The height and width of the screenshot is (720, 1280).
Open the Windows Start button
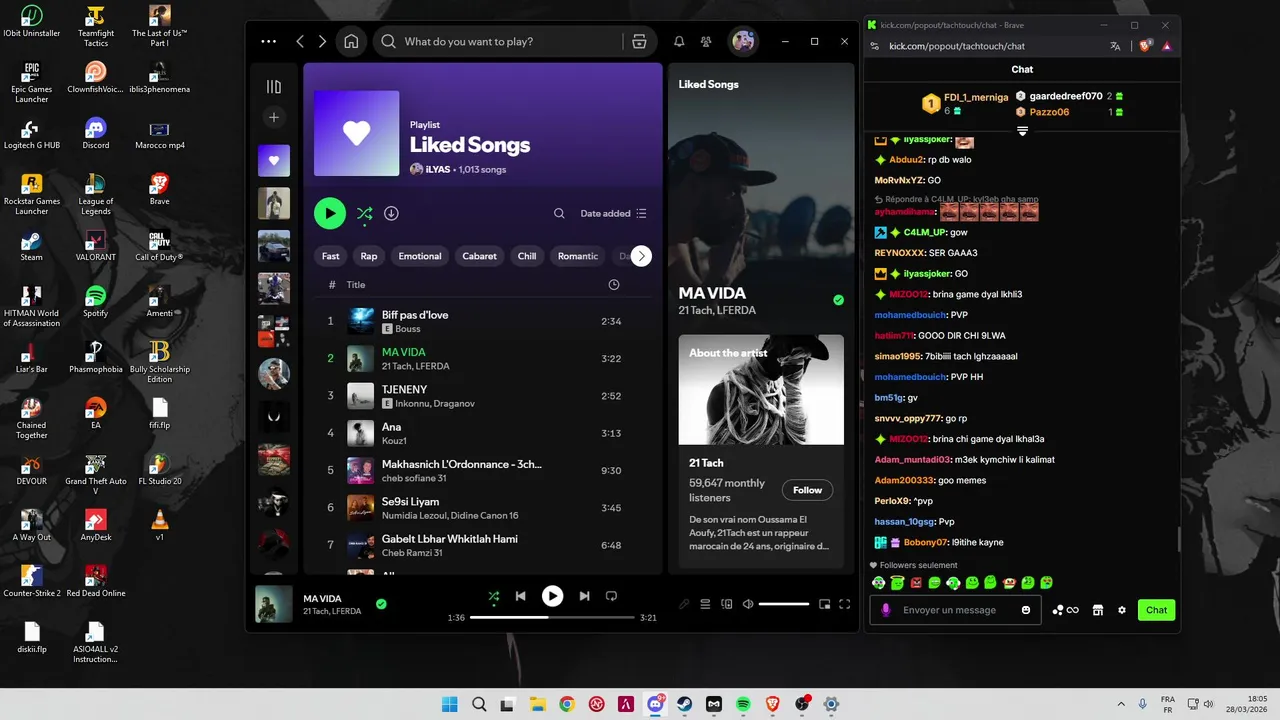[x=450, y=704]
